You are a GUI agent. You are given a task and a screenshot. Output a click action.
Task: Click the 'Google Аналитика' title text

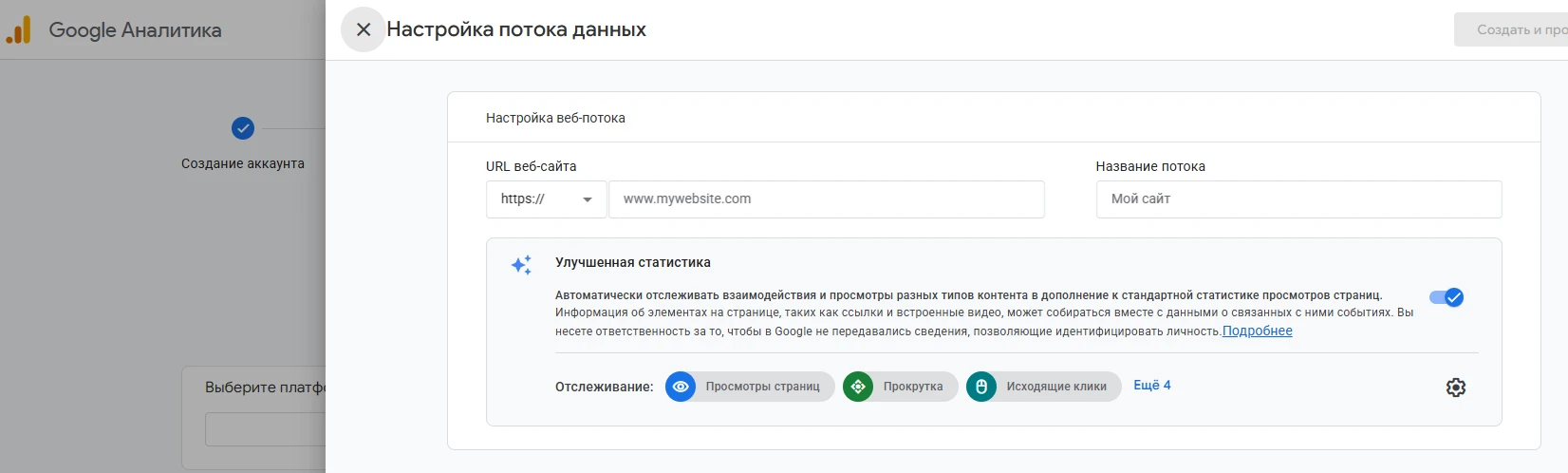pyautogui.click(x=135, y=30)
